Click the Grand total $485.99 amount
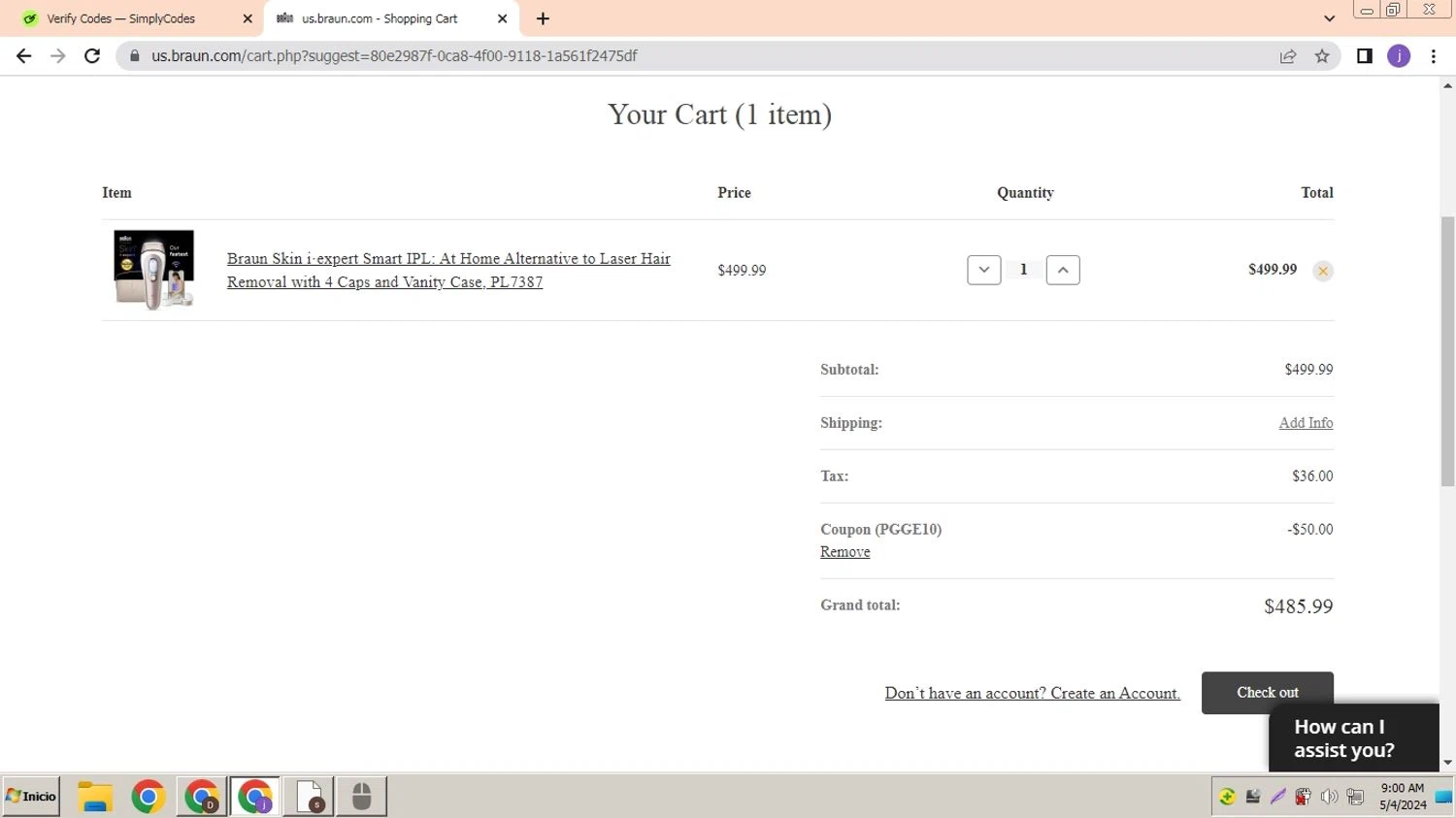Screen dimensions: 1456x818 (x=1299, y=606)
